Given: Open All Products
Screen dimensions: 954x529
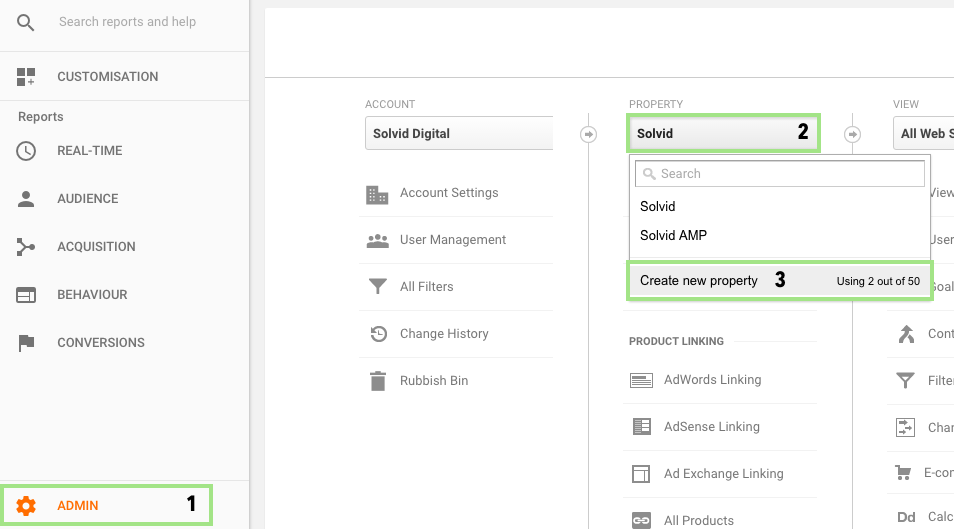Looking at the screenshot, I should (698, 520).
